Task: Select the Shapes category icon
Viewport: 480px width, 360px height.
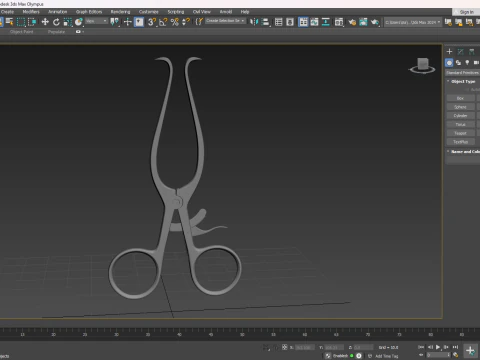Action: pyautogui.click(x=458, y=63)
